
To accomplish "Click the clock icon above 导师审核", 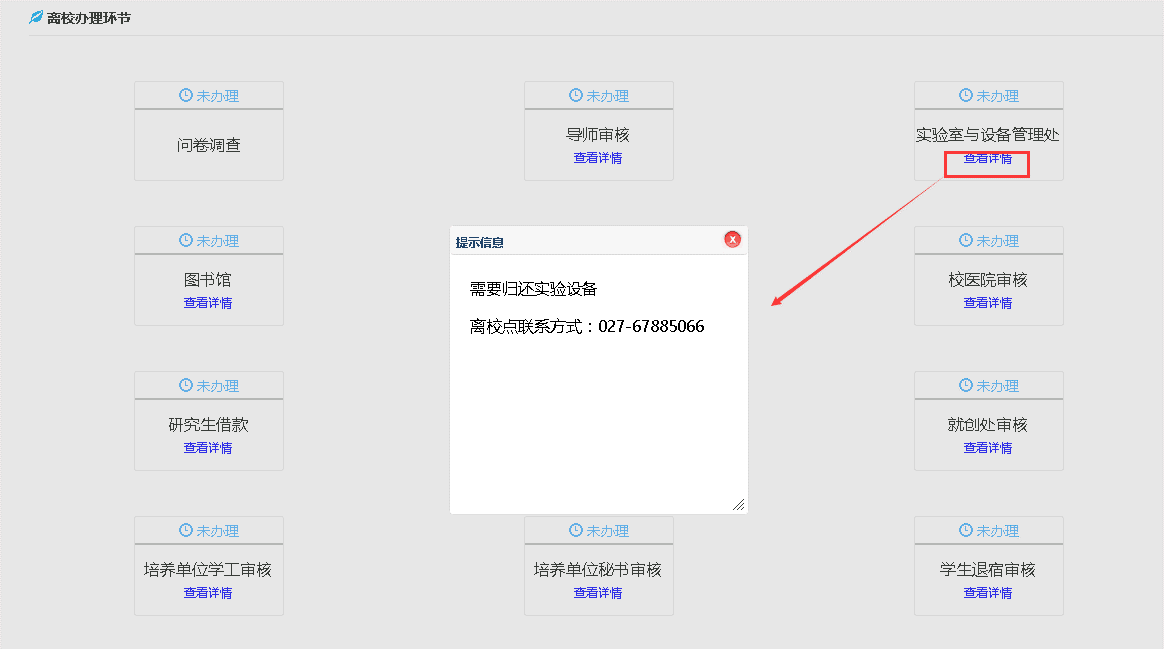I will click(575, 95).
